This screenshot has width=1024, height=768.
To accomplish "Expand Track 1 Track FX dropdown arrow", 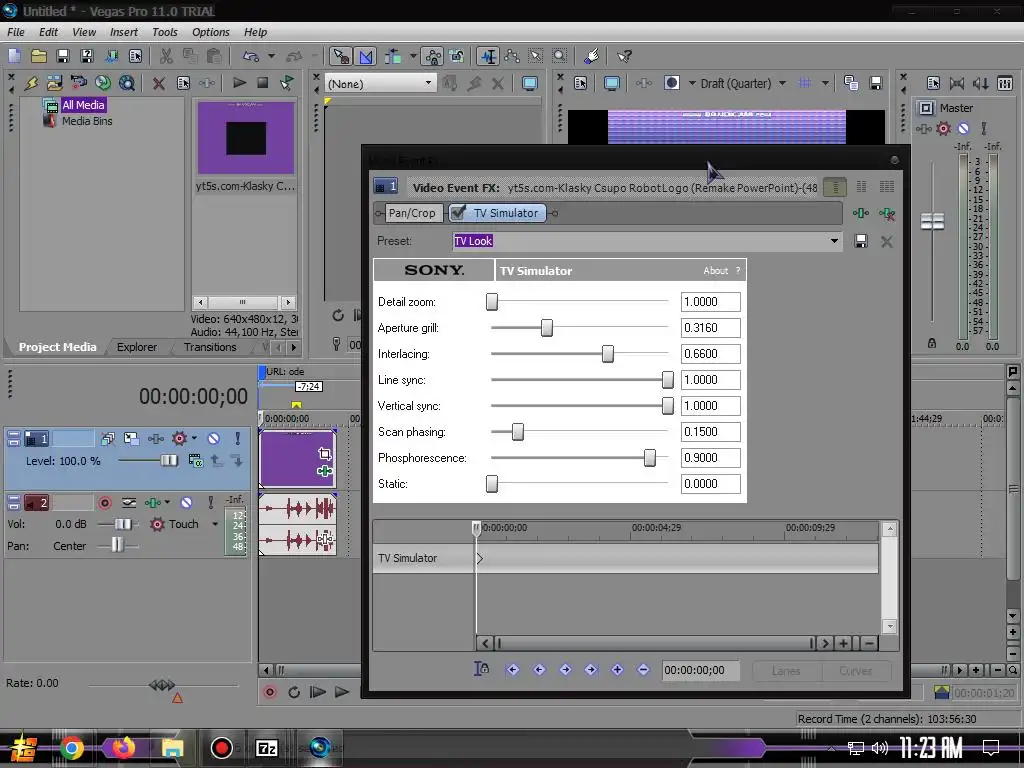I will [x=194, y=438].
